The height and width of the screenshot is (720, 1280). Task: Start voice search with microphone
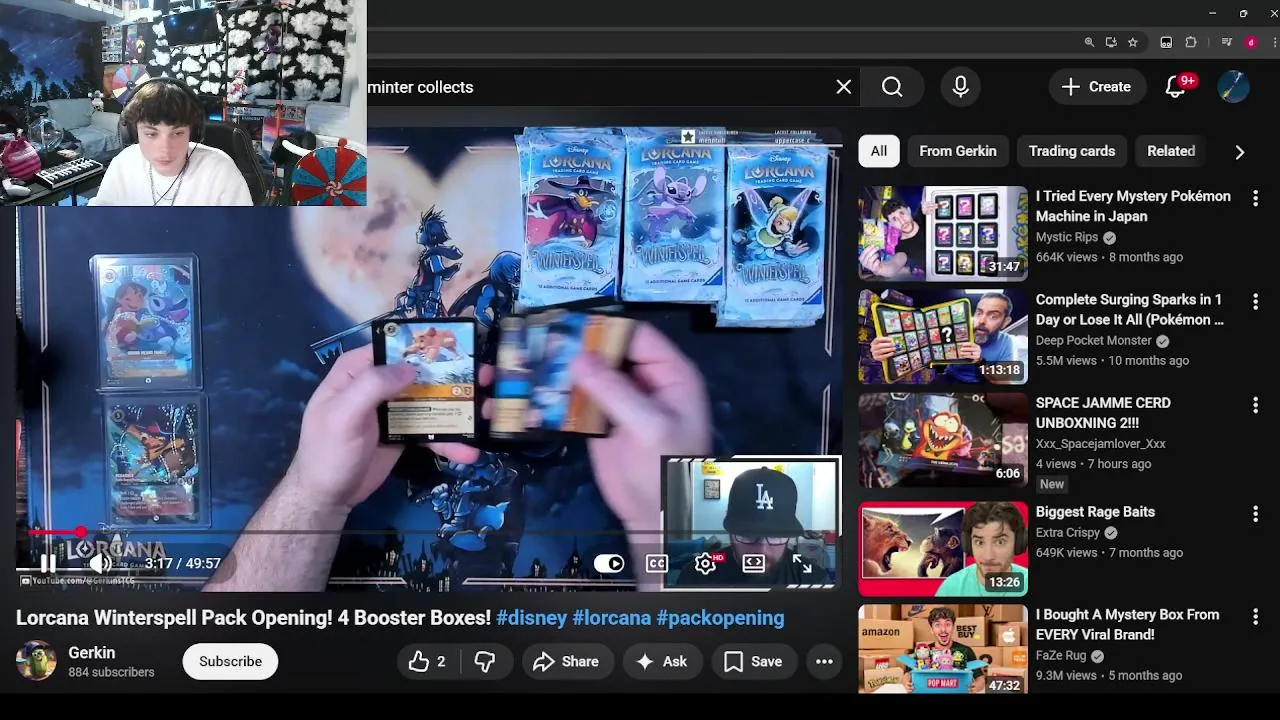(960, 87)
